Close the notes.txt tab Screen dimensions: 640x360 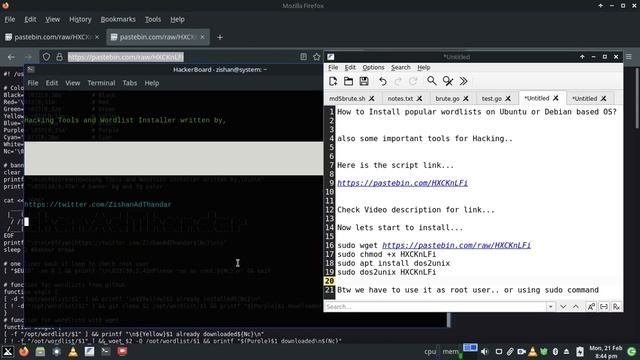click(x=419, y=99)
